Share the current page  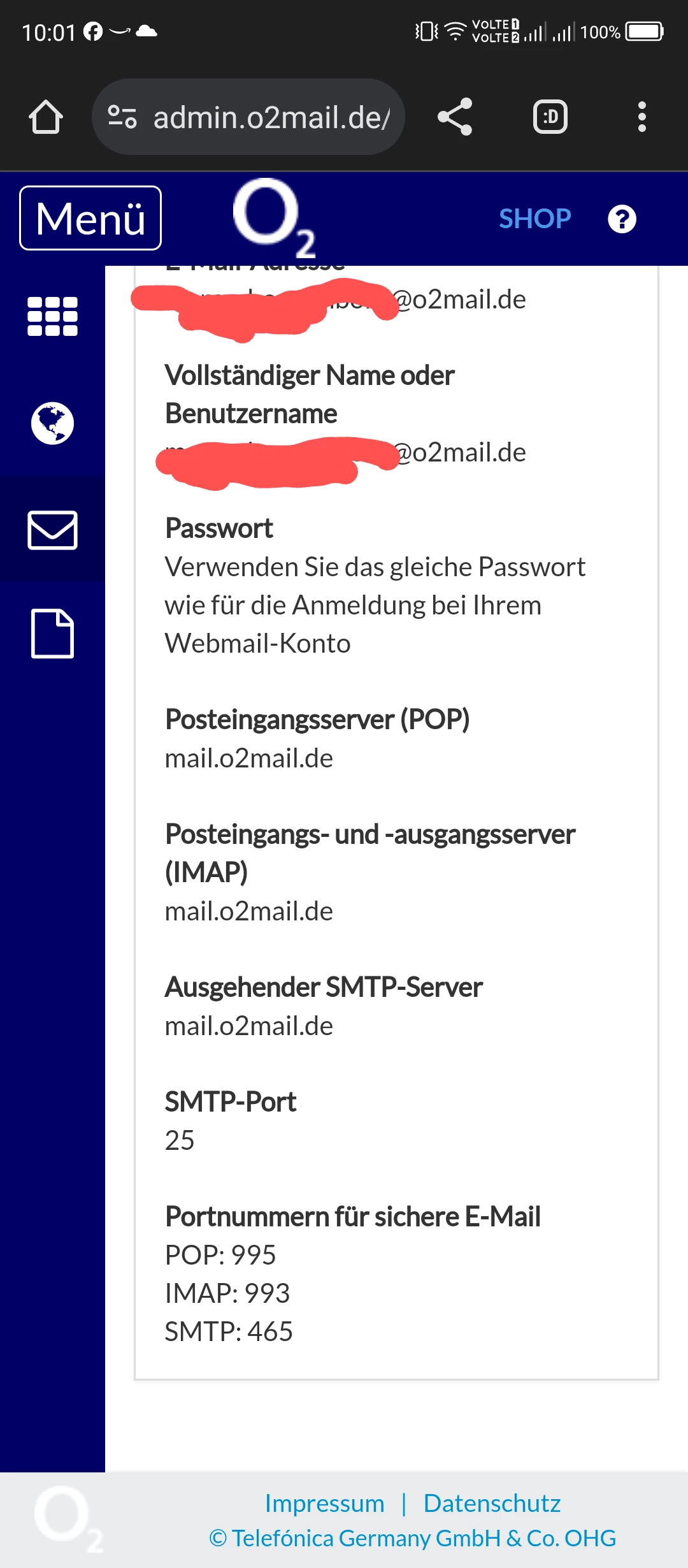[x=455, y=117]
